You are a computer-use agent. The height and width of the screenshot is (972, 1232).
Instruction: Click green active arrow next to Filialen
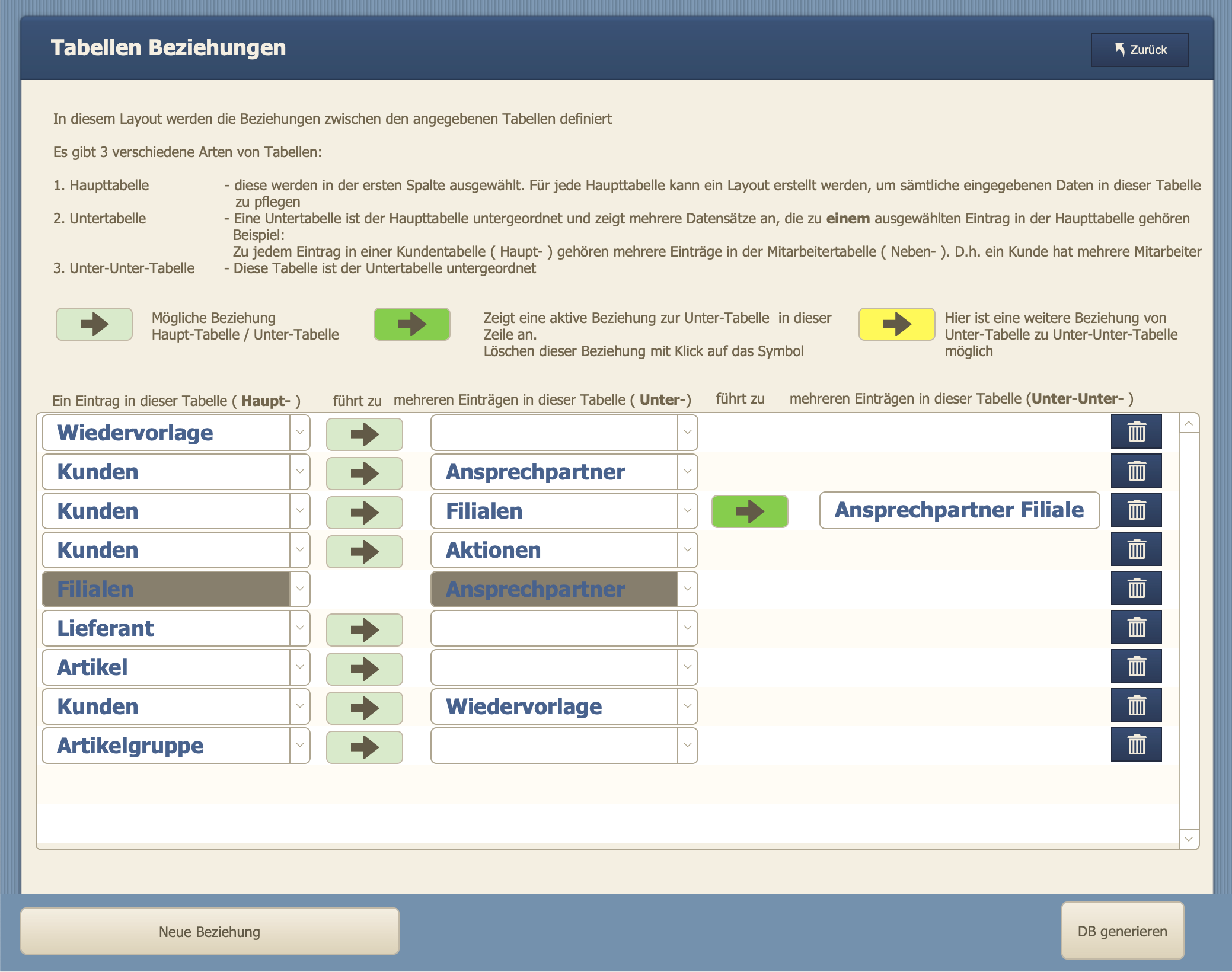click(749, 511)
